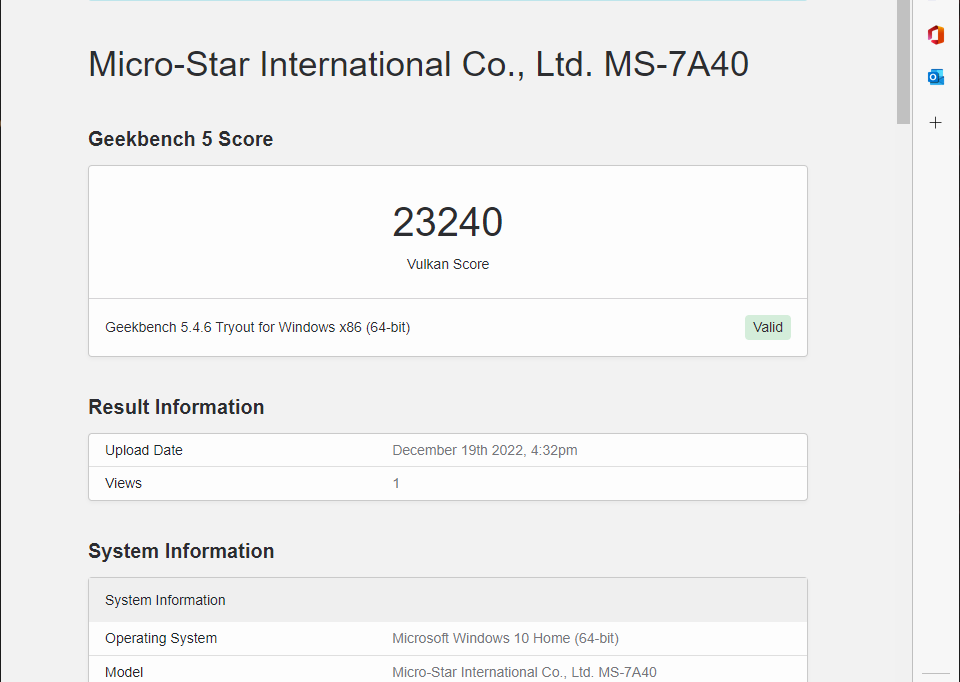Screen dimensions: 960x682
Task: Click the Views count value 1
Action: coord(396,484)
